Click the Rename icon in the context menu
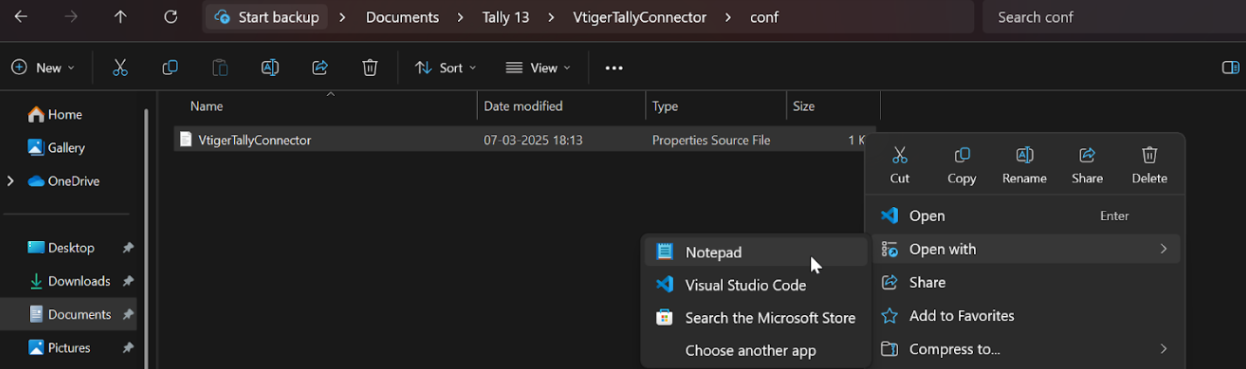 tap(1024, 156)
